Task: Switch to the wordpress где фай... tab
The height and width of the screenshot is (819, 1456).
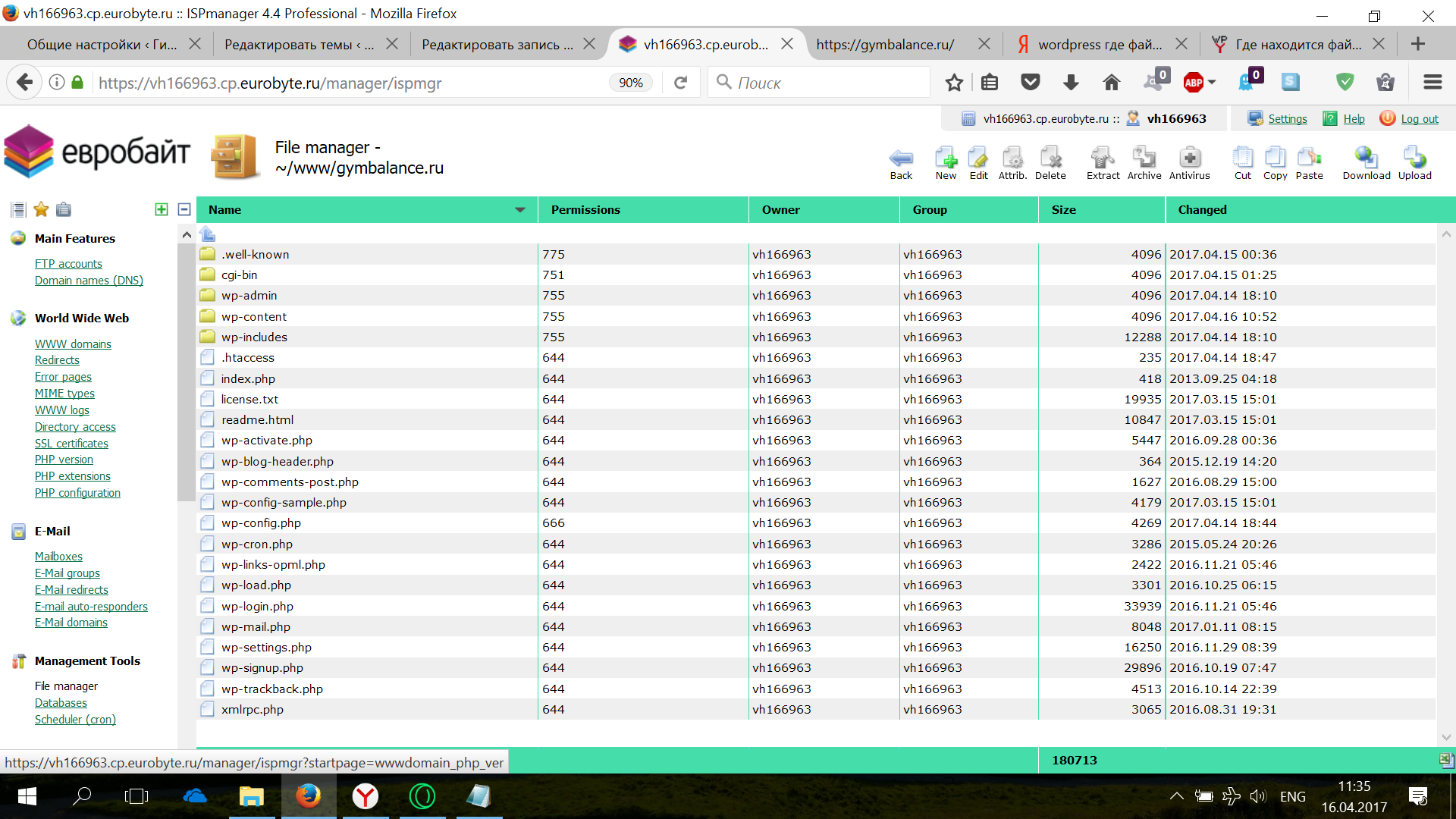Action: pos(1100,45)
